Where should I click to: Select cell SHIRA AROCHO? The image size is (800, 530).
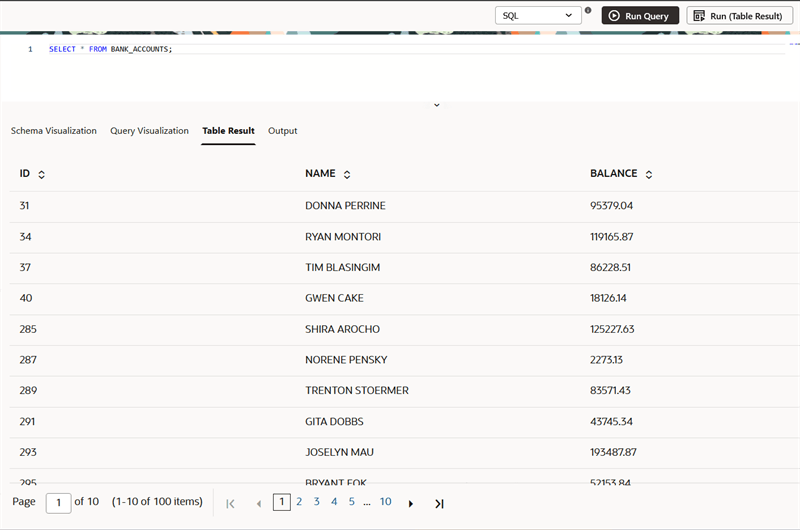pyautogui.click(x=342, y=329)
